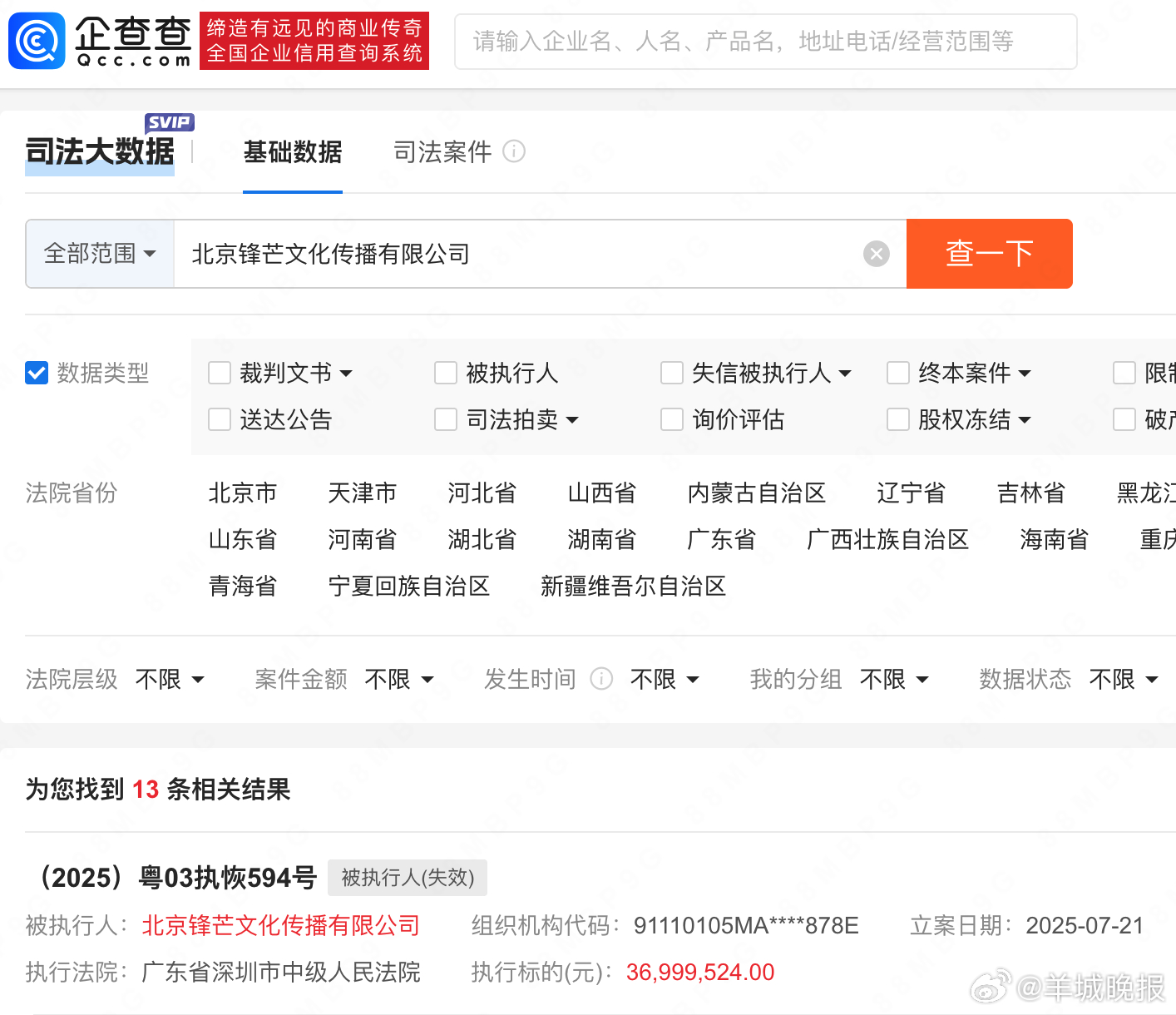Screen dimensions: 1176x1015
Task: Filter by 山西省 court province
Action: (x=602, y=493)
